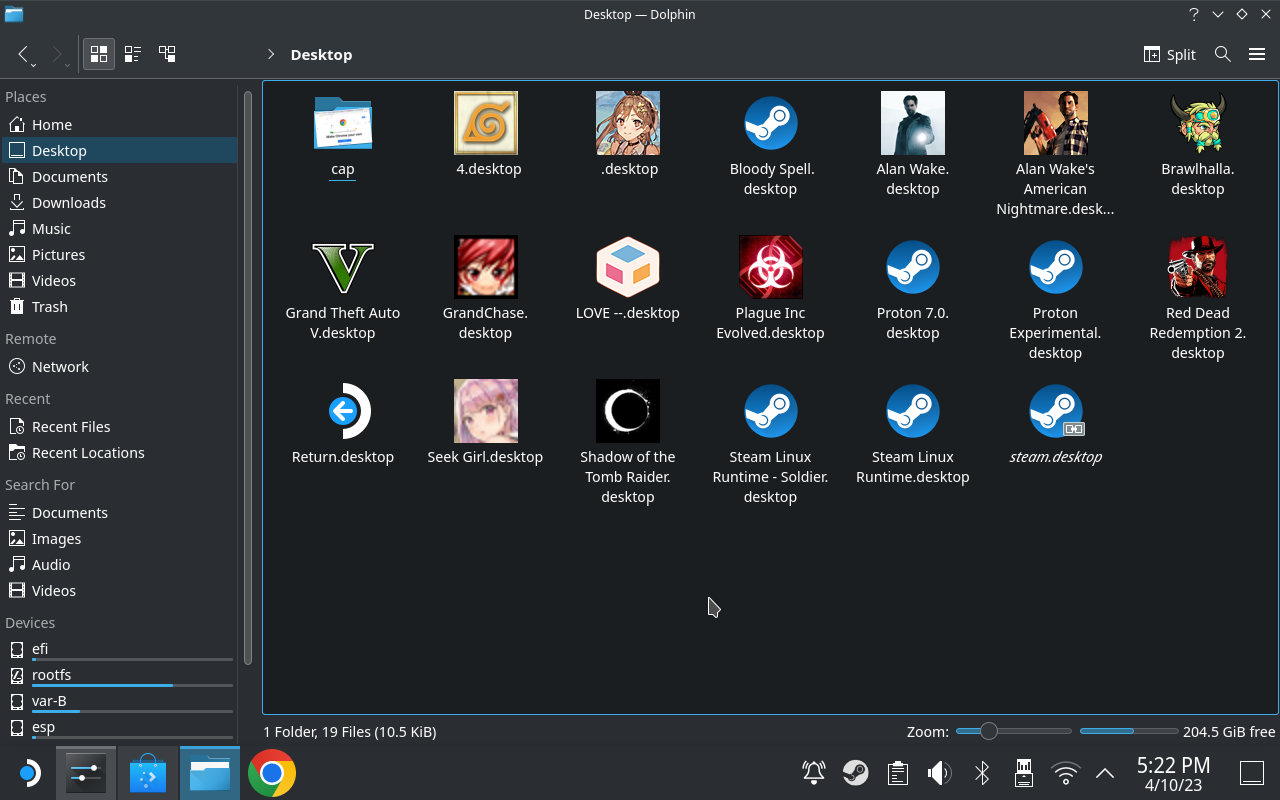Image resolution: width=1280 pixels, height=800 pixels.
Task: Open Documents in Places
Action: coord(119,177)
